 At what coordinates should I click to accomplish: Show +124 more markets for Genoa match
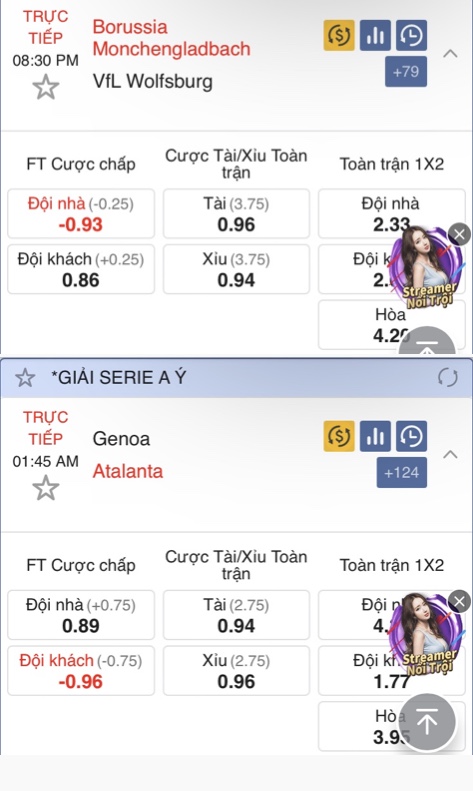(x=402, y=473)
